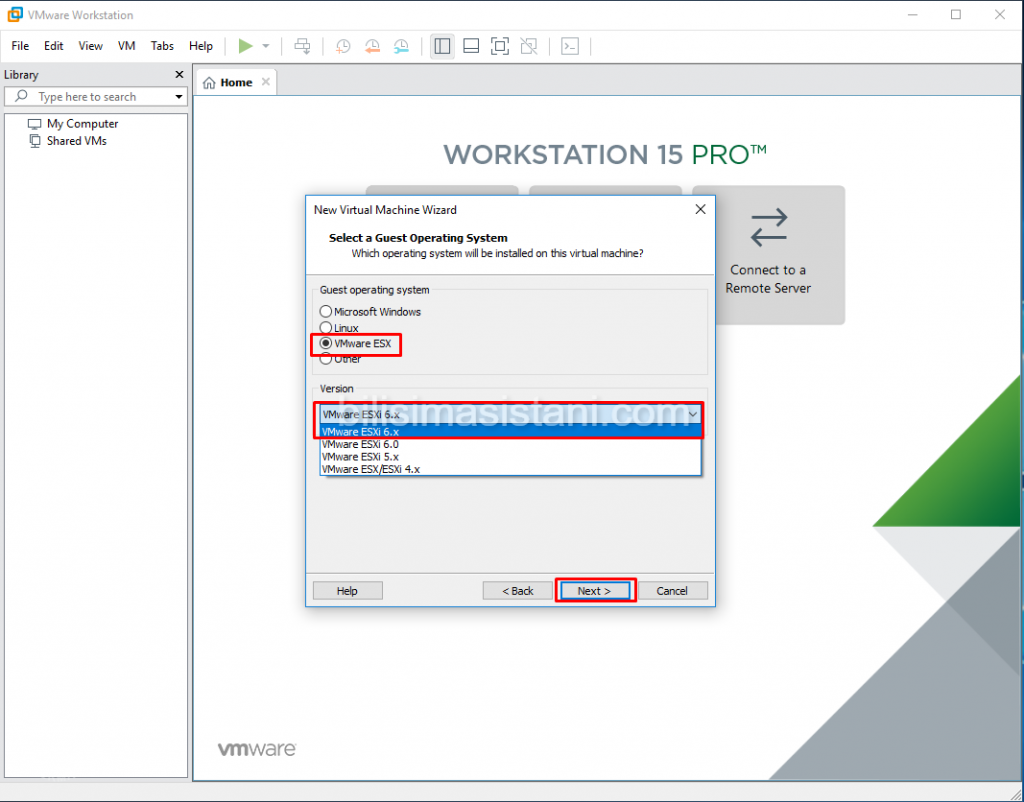
Task: Click the Take Snapshot clock icon
Action: point(343,46)
